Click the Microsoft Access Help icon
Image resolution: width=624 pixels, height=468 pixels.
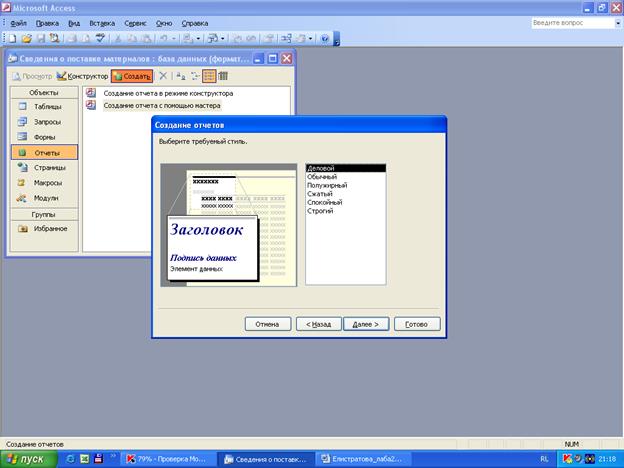[325, 38]
